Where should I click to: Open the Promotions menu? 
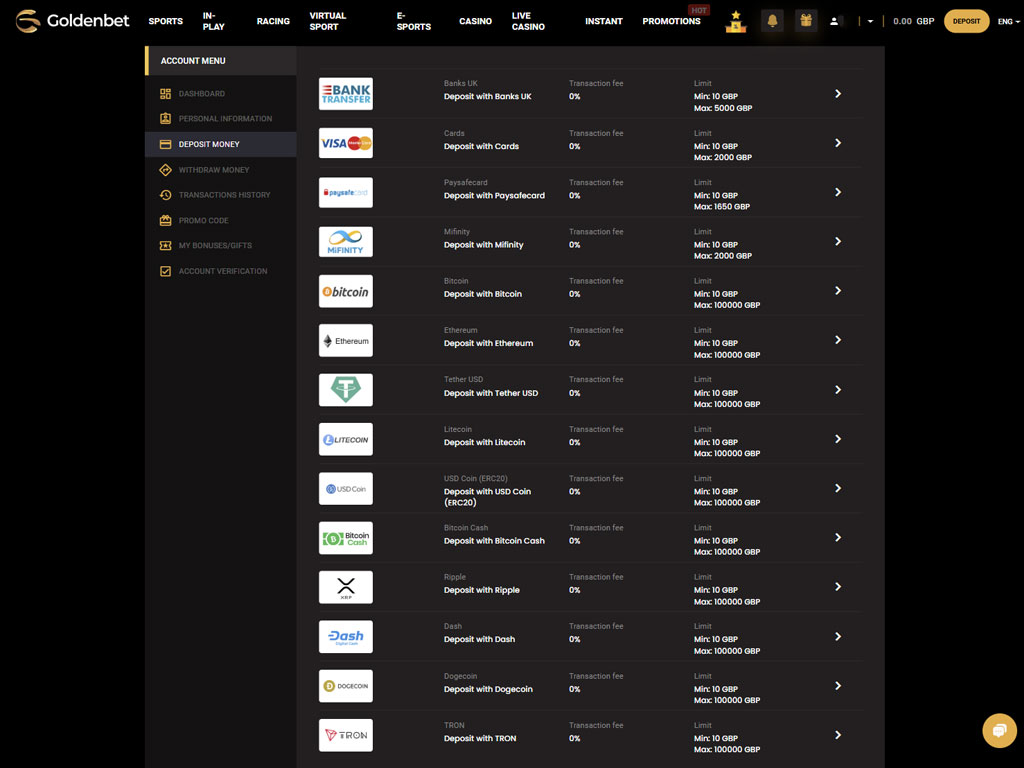pyautogui.click(x=671, y=22)
